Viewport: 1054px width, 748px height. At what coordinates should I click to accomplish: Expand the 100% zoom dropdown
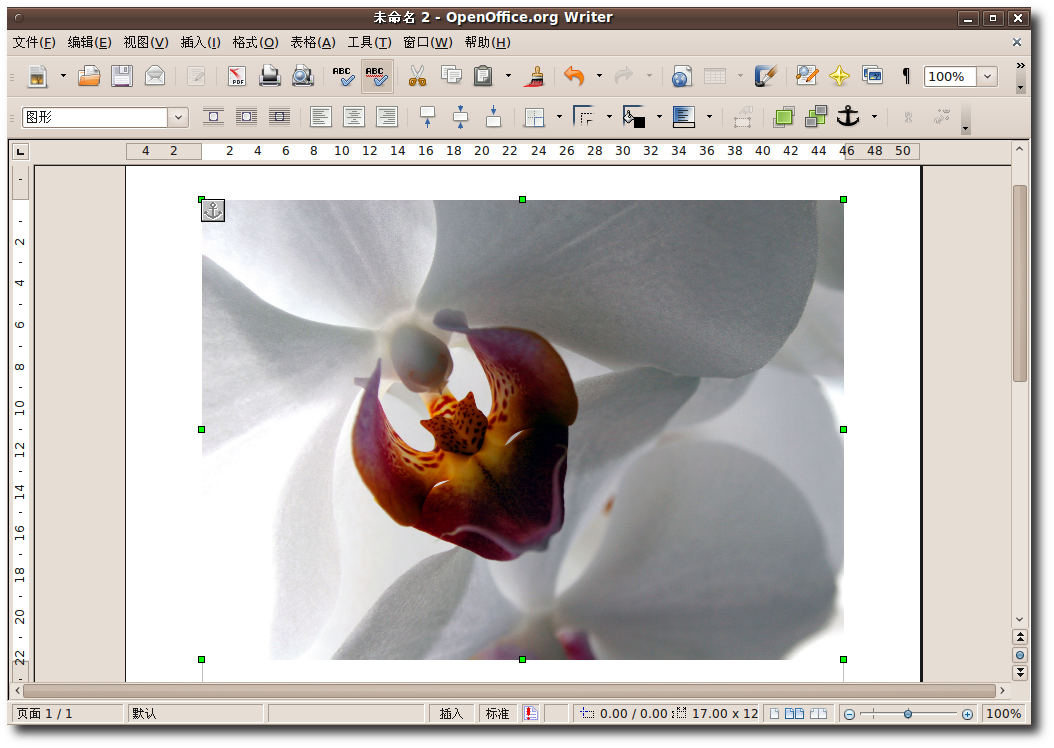click(987, 76)
